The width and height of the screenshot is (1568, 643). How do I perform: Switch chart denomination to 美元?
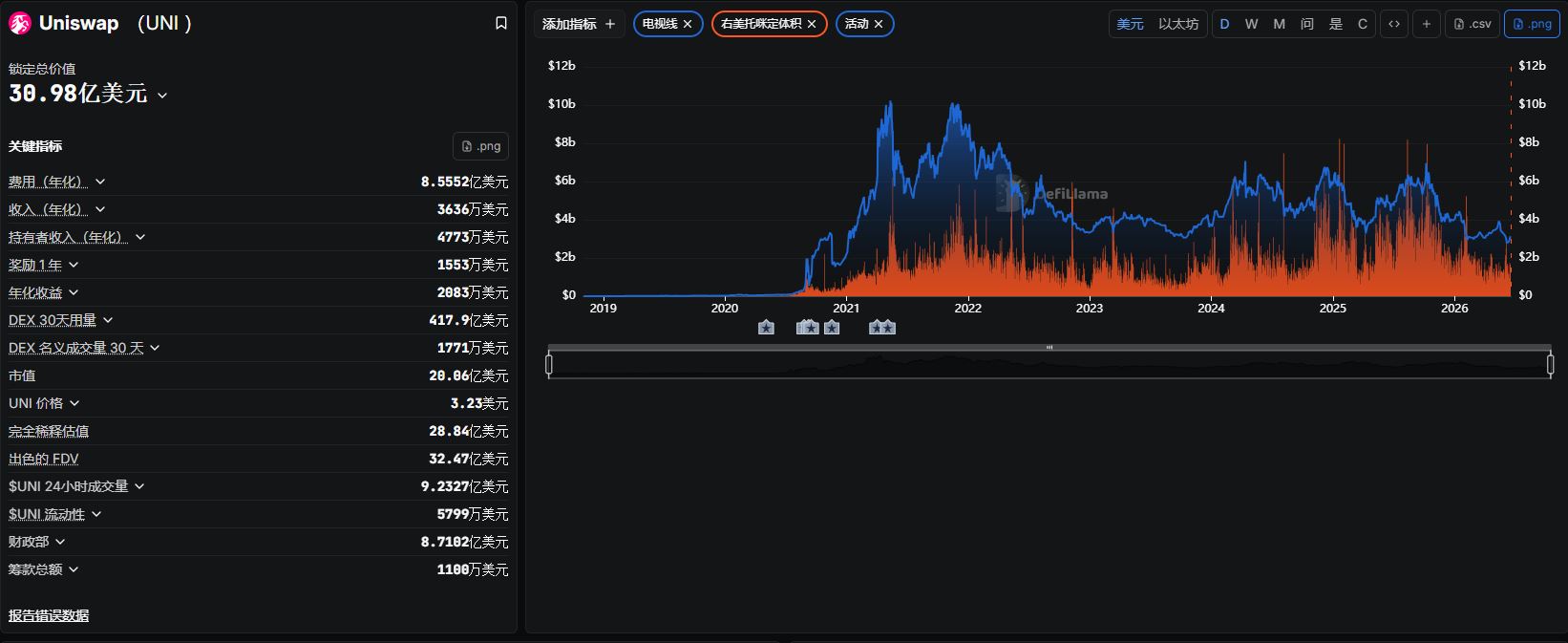[x=1131, y=24]
